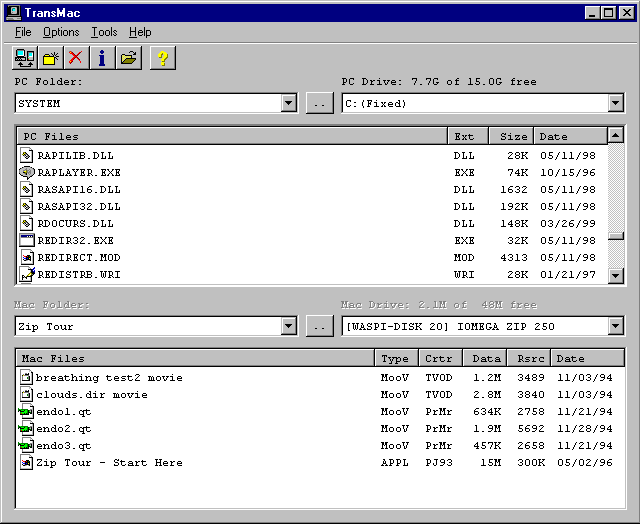
Task: Select the RAPILIB.DLL file icon
Action: click(27, 155)
